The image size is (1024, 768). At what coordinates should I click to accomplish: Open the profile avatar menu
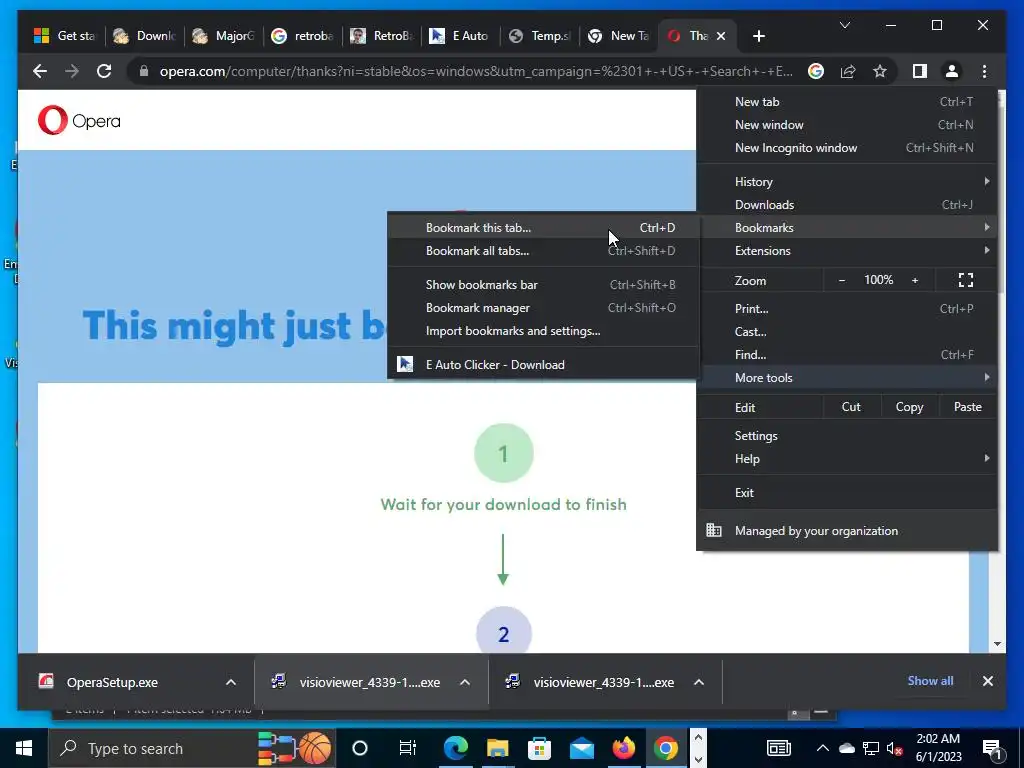pyautogui.click(x=952, y=71)
